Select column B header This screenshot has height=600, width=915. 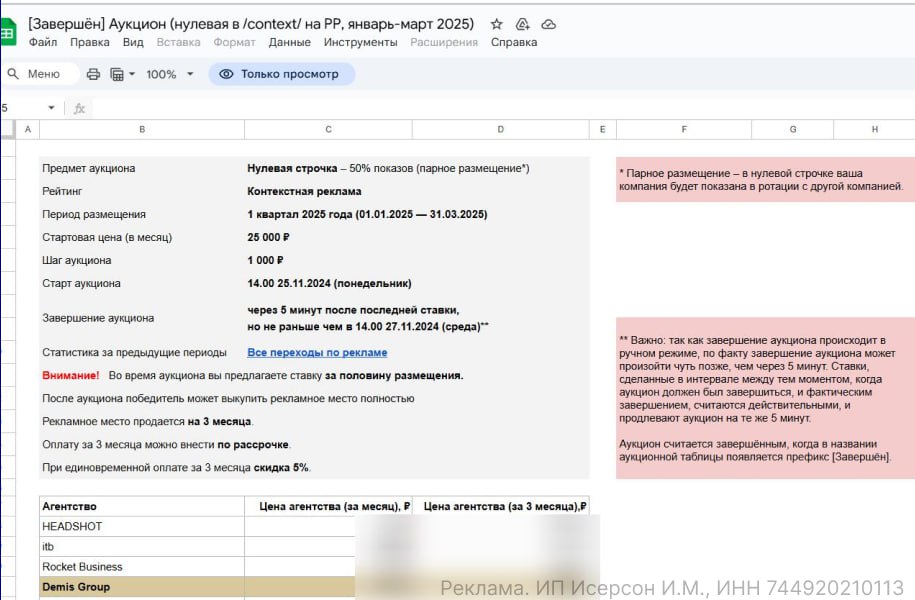[x=142, y=130]
